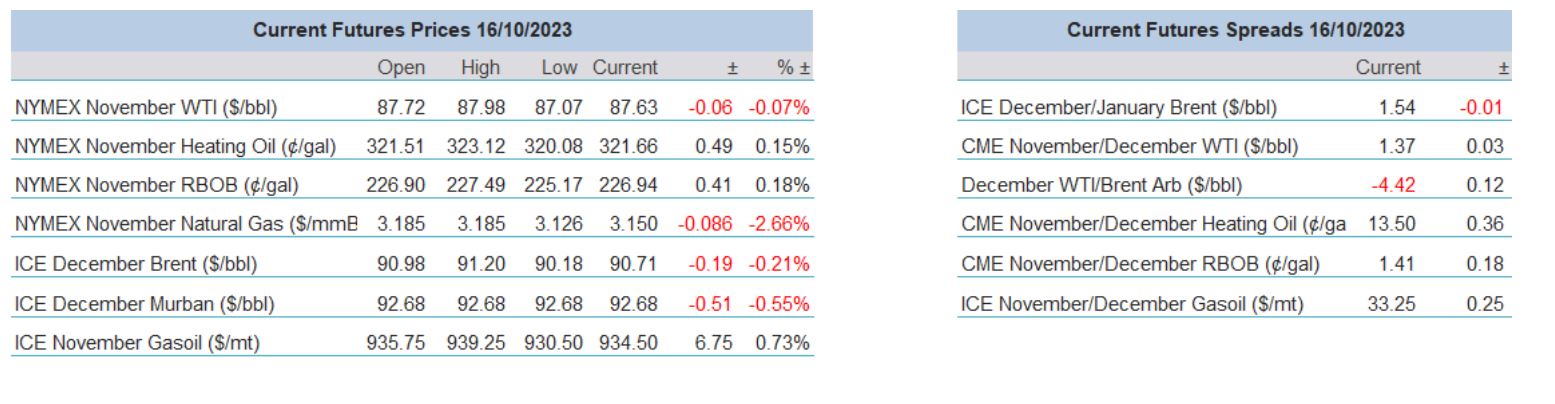Click the ICE November/December Gasoil spread label

[x=1132, y=303]
